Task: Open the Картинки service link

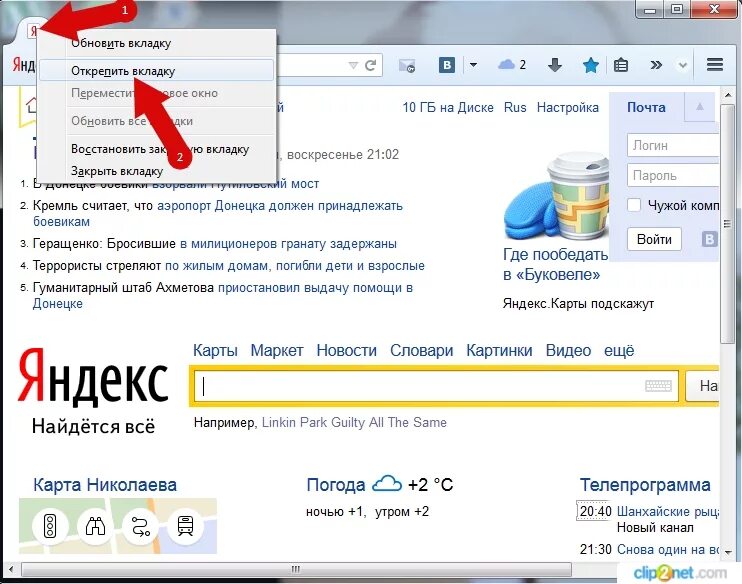Action: pos(499,350)
